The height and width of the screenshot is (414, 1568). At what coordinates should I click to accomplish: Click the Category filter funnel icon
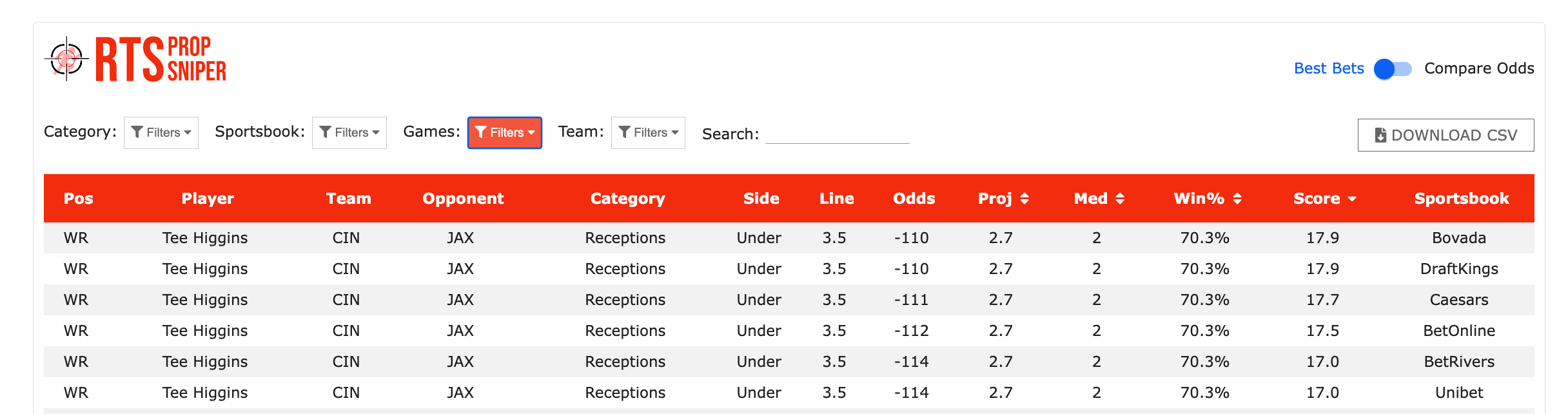[x=137, y=132]
